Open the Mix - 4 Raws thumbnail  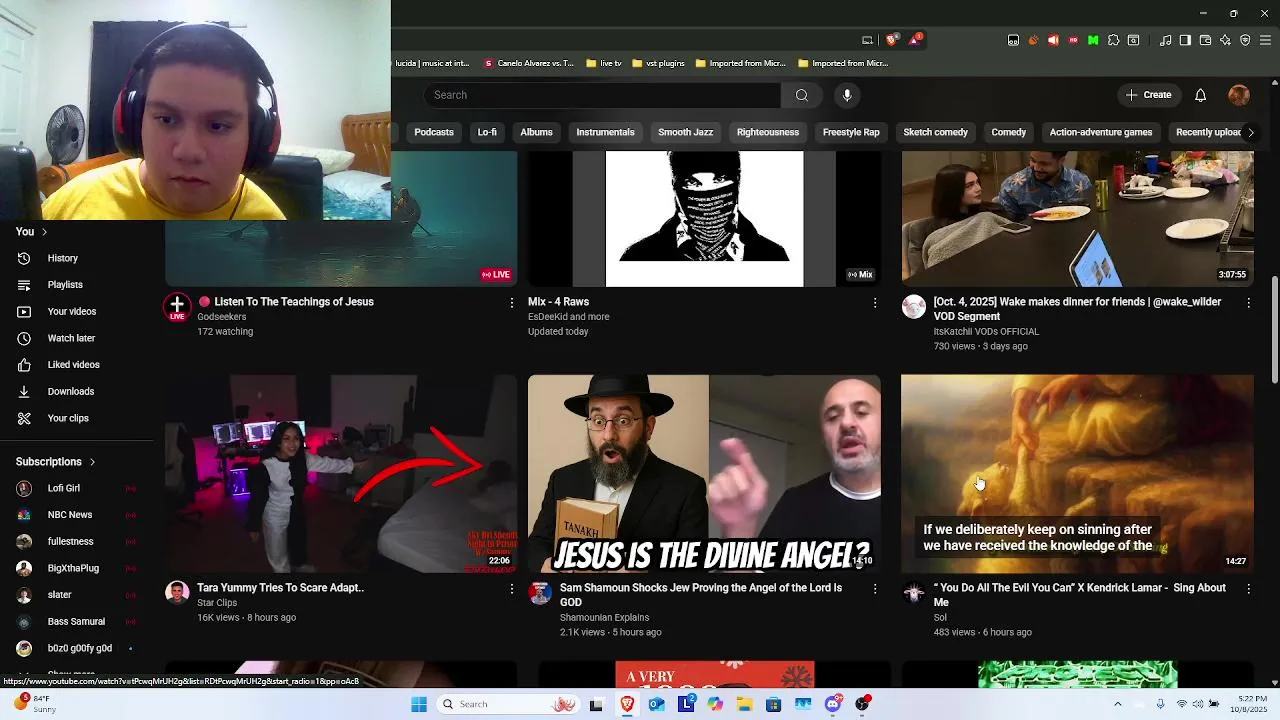point(704,219)
